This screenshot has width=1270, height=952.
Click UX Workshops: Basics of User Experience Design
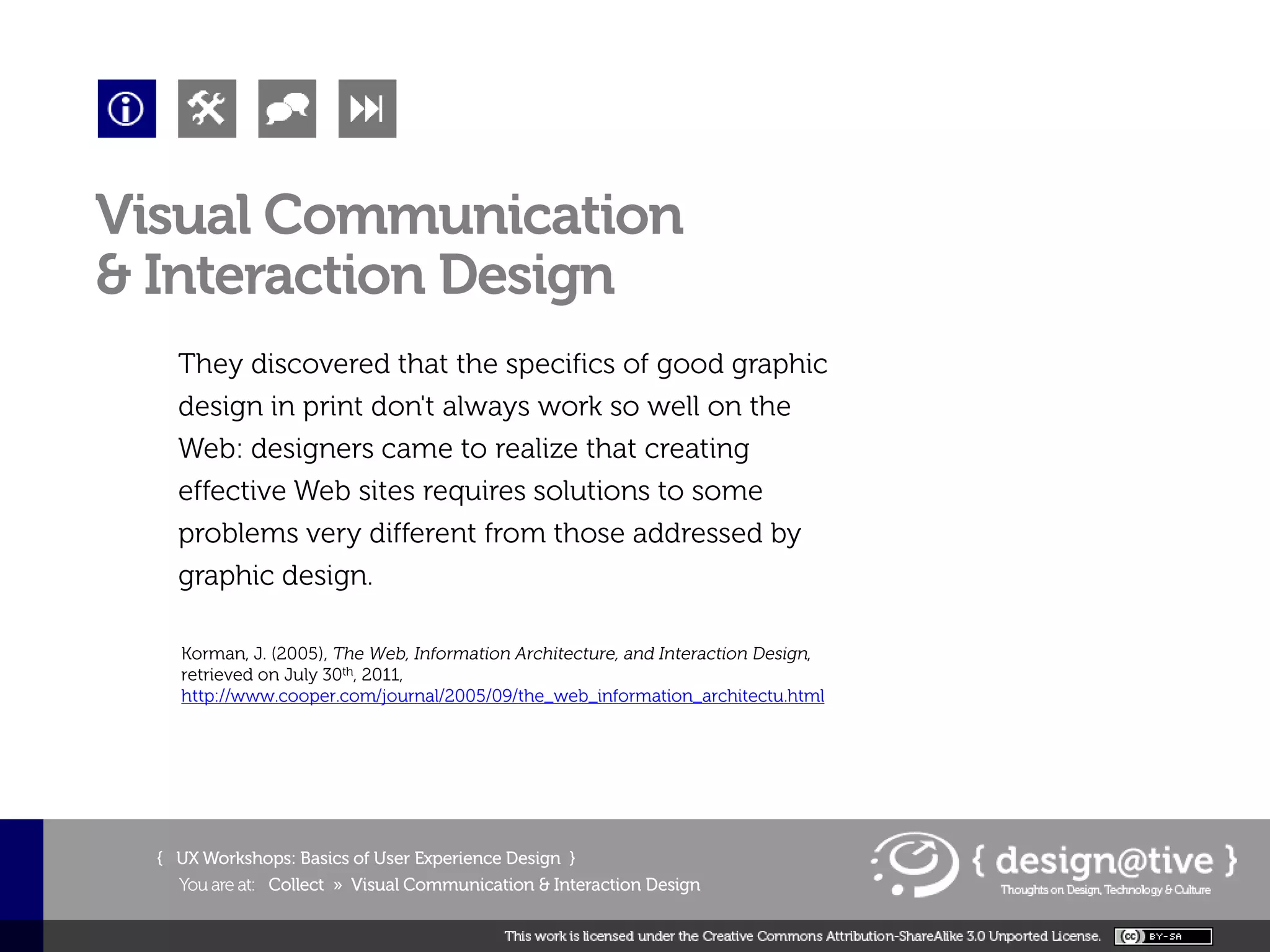click(368, 858)
